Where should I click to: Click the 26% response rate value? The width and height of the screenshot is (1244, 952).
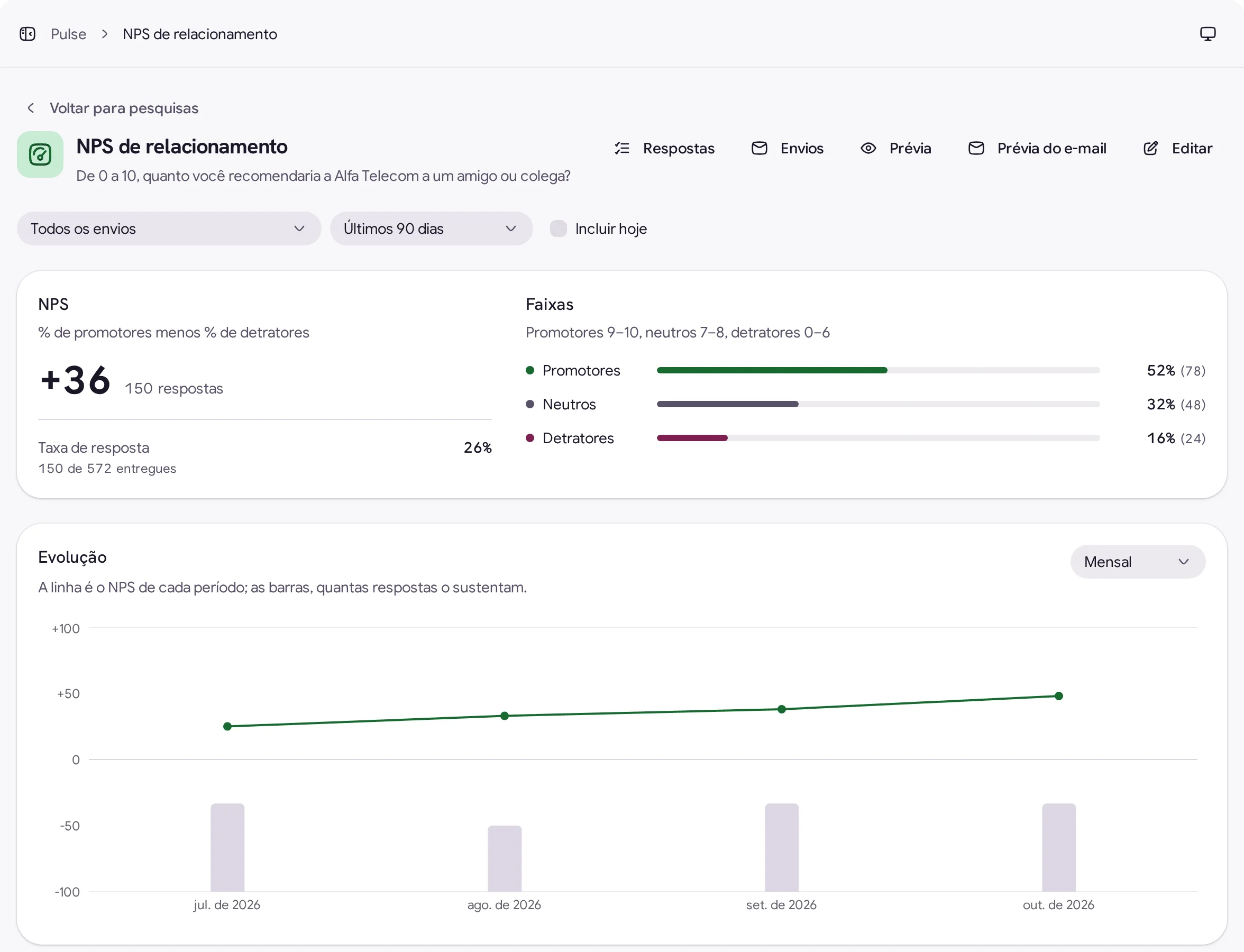pos(478,447)
